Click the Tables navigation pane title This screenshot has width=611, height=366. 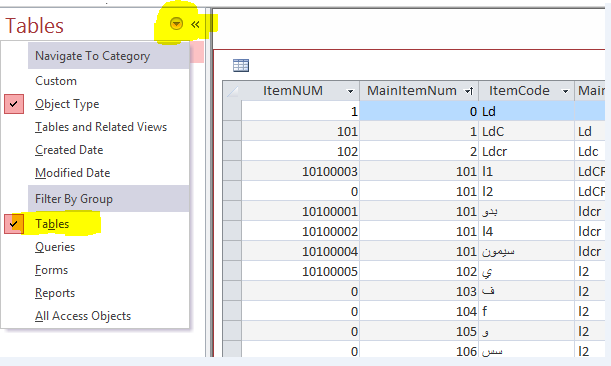pyautogui.click(x=34, y=26)
